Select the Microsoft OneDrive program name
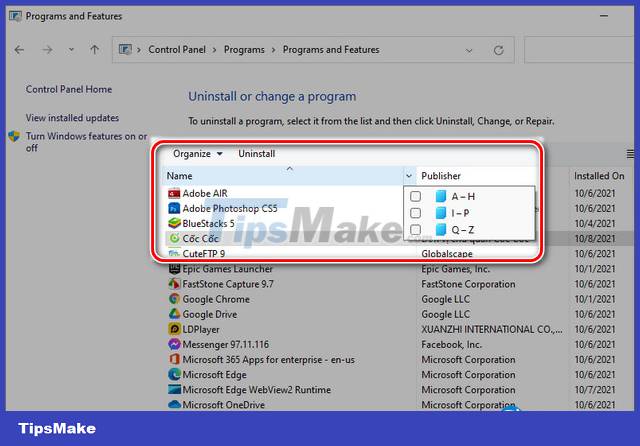 [x=223, y=405]
